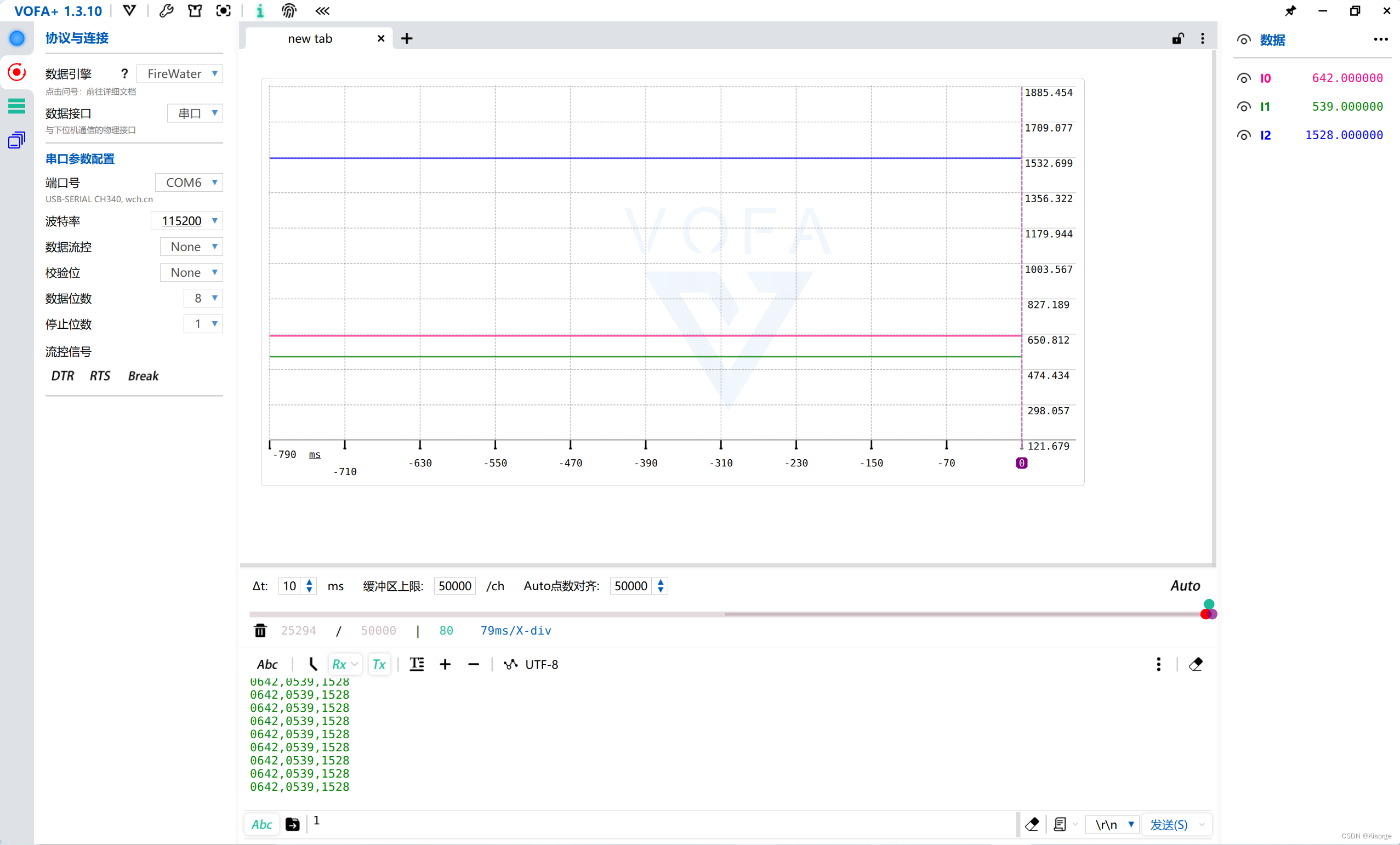The image size is (1400, 845).
Task: Hide channel I0 using its eye icon
Action: pyautogui.click(x=1244, y=78)
